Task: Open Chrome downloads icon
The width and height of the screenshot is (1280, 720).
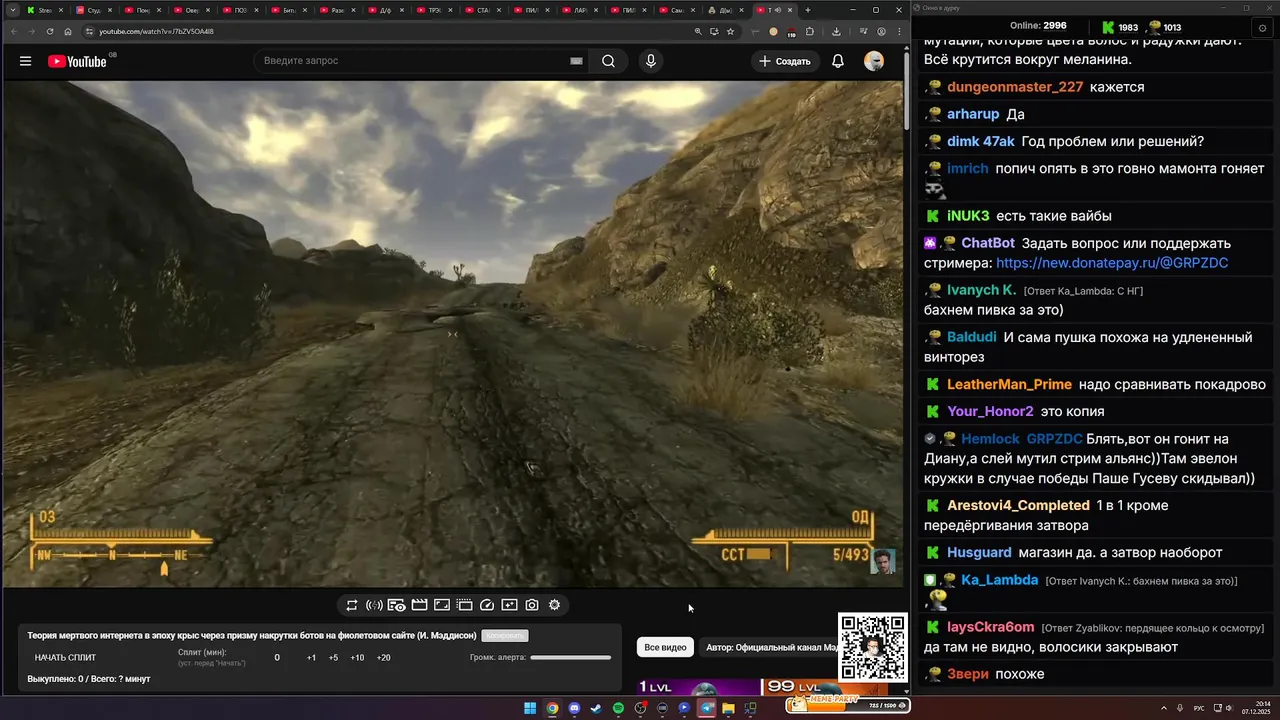Action: pyautogui.click(x=836, y=31)
